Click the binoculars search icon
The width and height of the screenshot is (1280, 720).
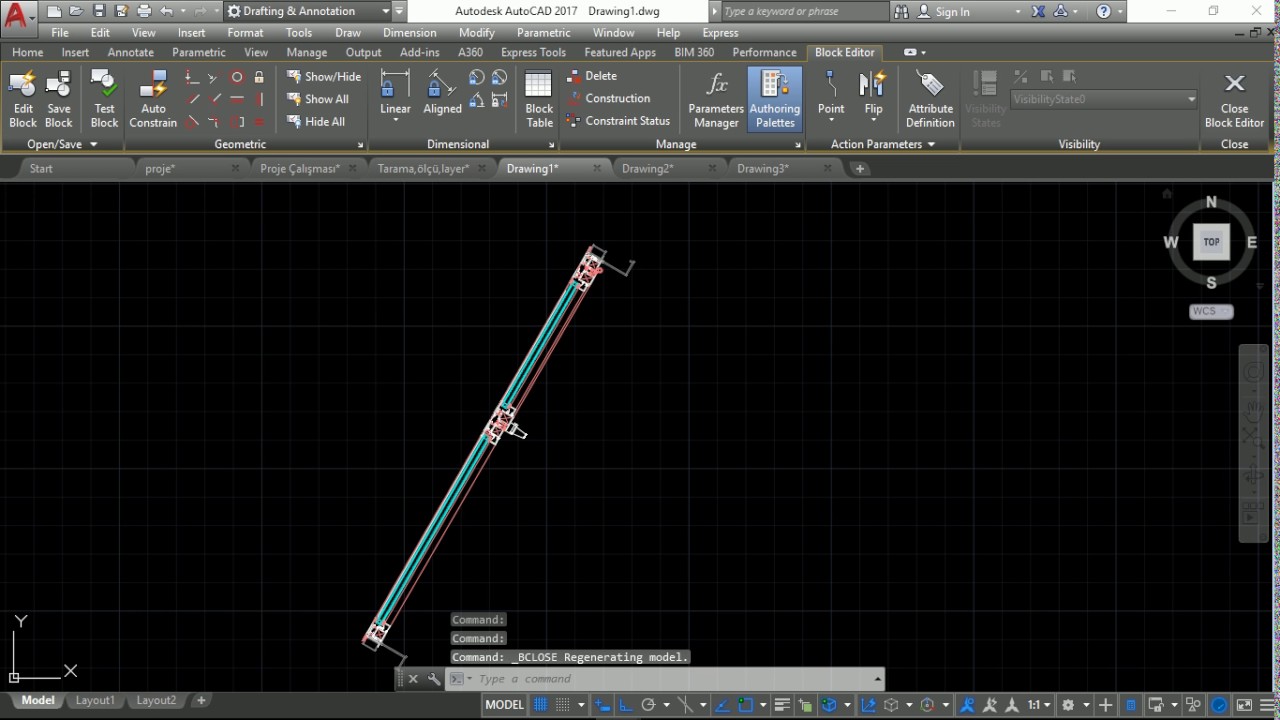pyautogui.click(x=901, y=11)
